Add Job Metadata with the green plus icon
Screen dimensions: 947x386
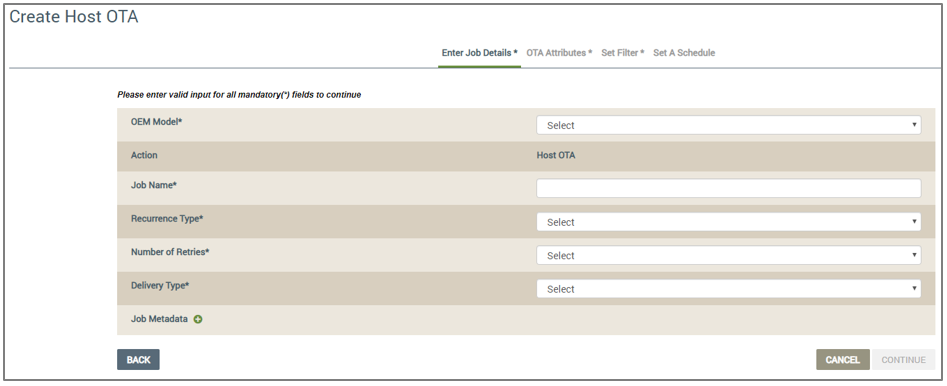[198, 319]
